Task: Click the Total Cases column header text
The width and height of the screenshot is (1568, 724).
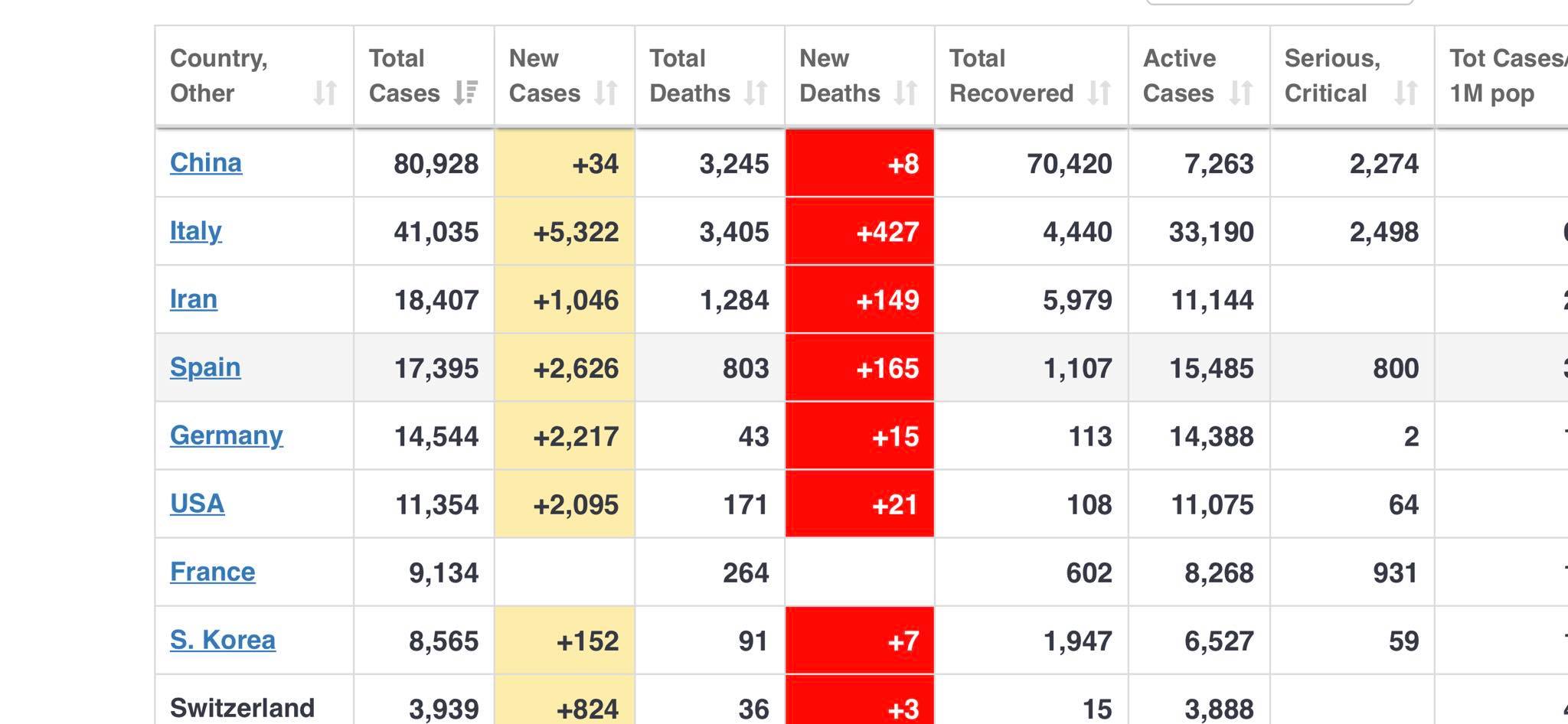Action: point(404,76)
